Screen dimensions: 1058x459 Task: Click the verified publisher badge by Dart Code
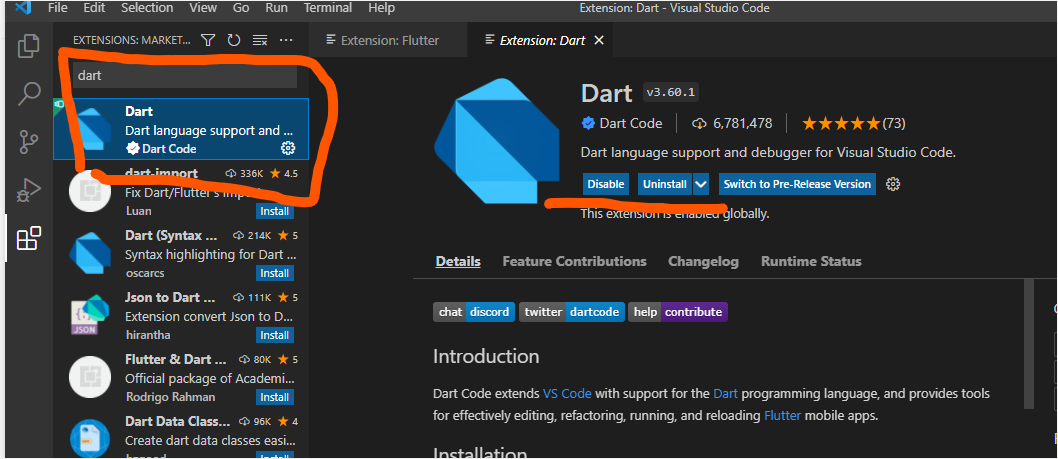tap(588, 124)
